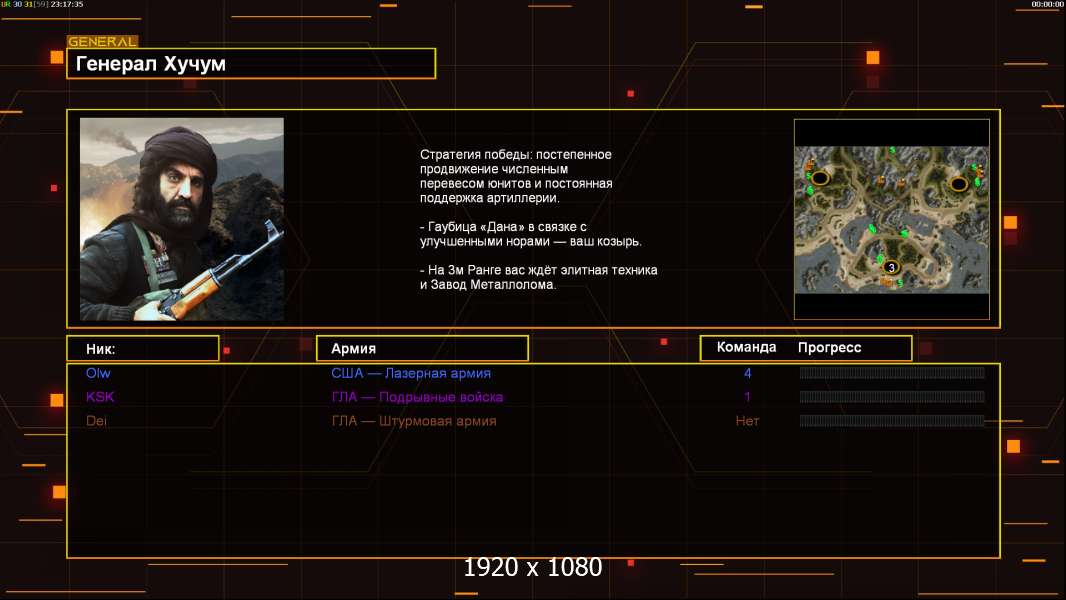Screen dimensions: 1066x600
Task: Click team number '1' in KSK's row
Action: [747, 397]
